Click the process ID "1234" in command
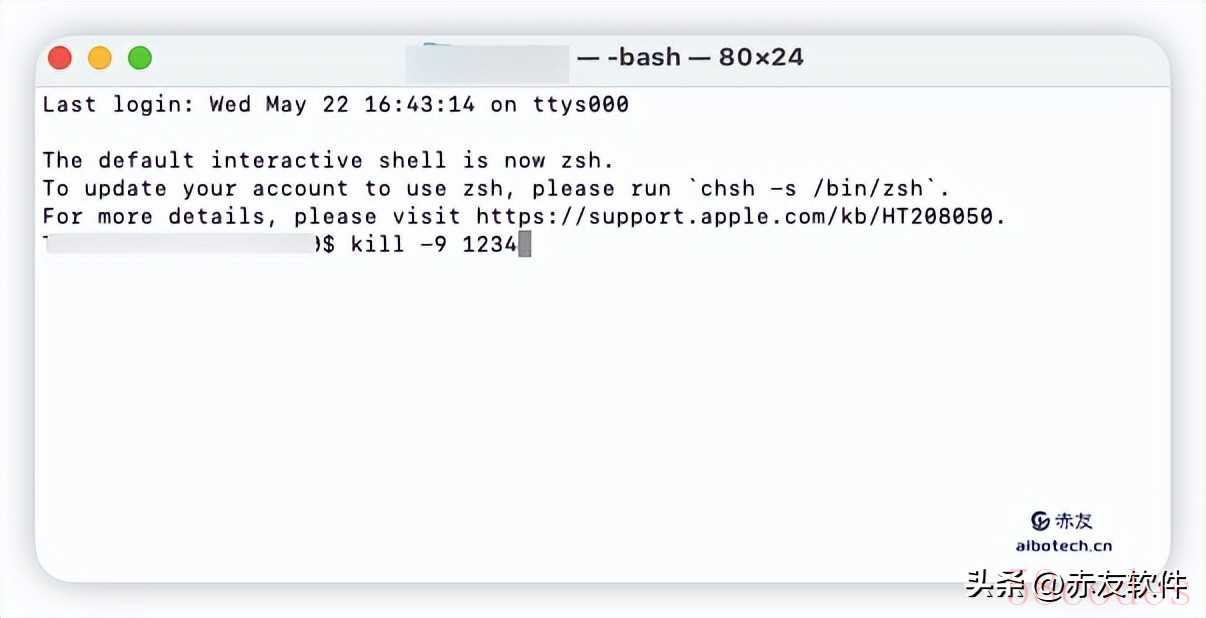The height and width of the screenshot is (618, 1206). coord(490,245)
